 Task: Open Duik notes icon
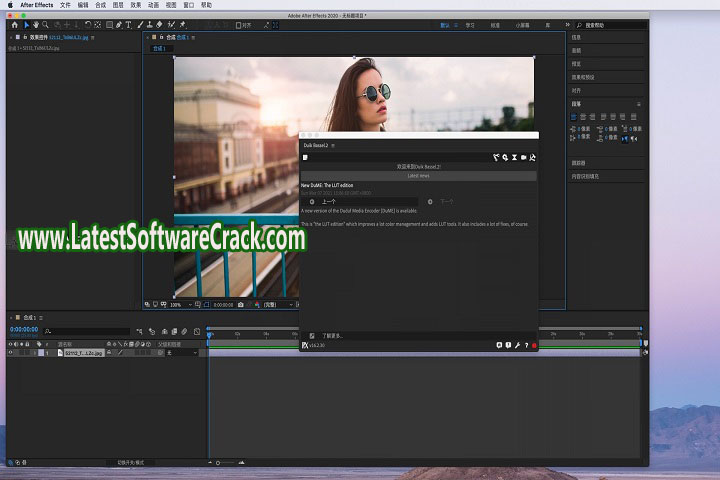pyautogui.click(x=305, y=158)
